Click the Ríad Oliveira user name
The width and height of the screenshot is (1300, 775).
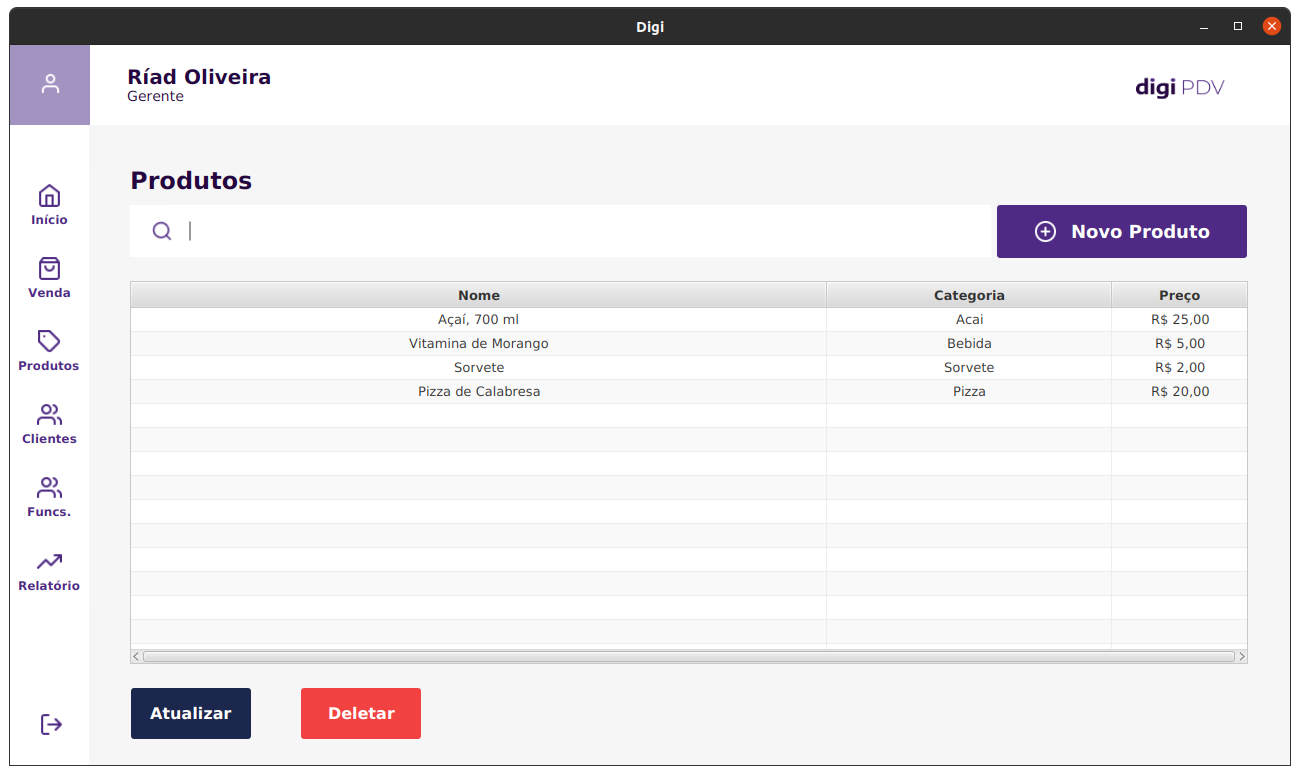pyautogui.click(x=199, y=77)
